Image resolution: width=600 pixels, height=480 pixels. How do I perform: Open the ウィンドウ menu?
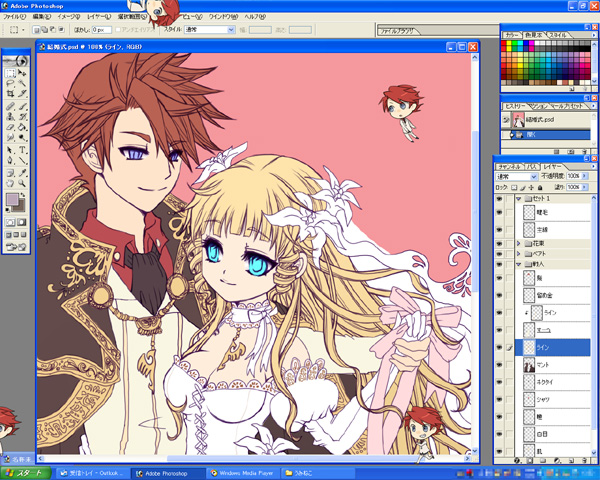[x=223, y=17]
